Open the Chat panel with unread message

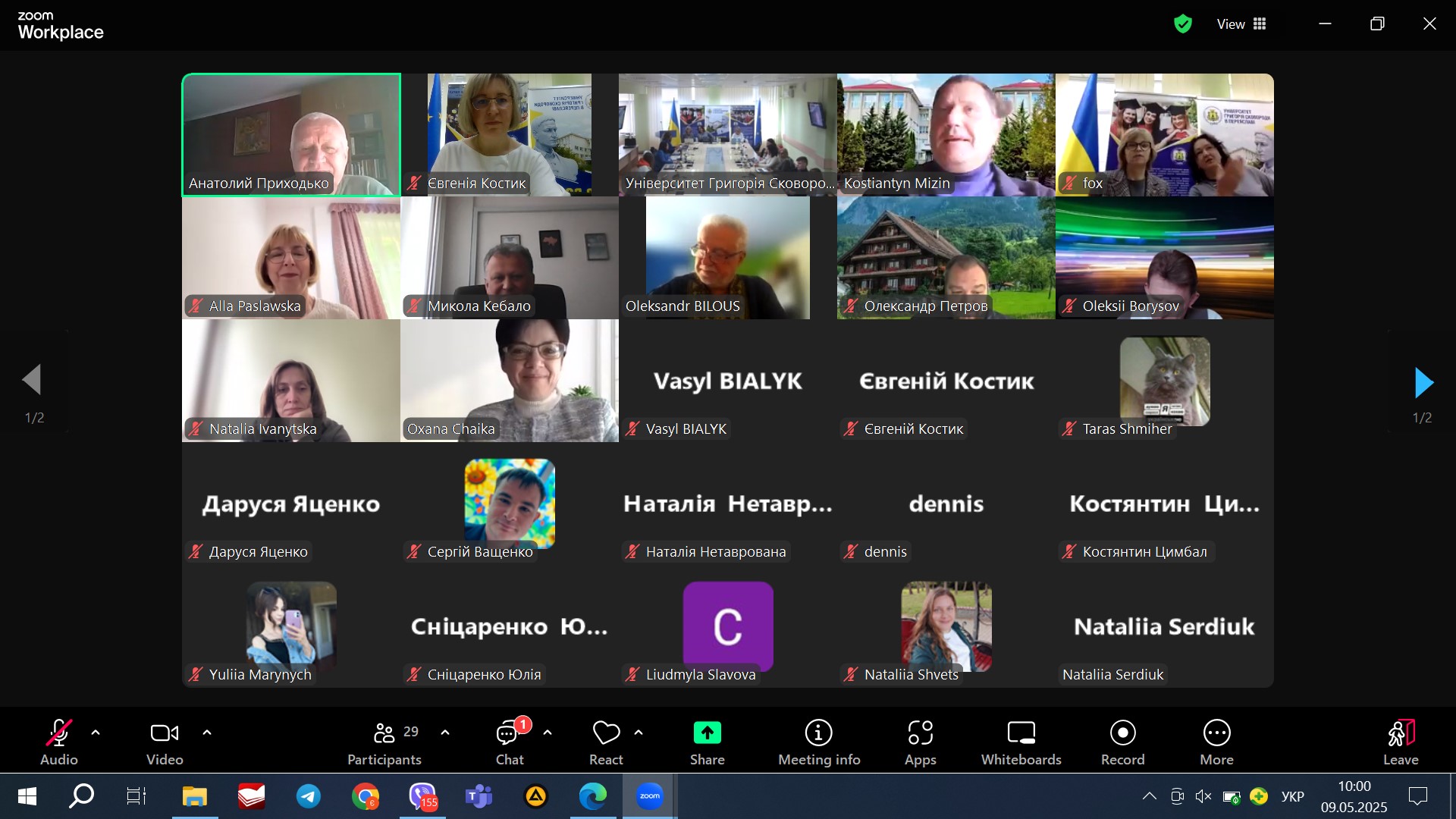pyautogui.click(x=510, y=742)
